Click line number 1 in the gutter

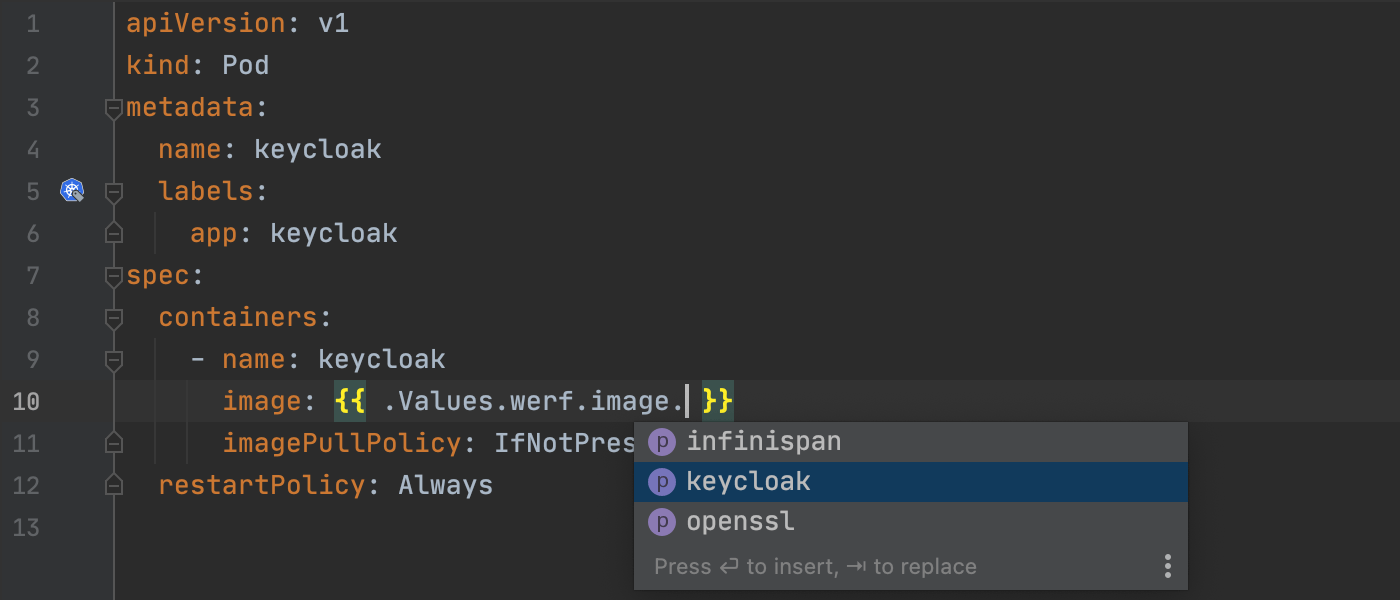[x=33, y=24]
